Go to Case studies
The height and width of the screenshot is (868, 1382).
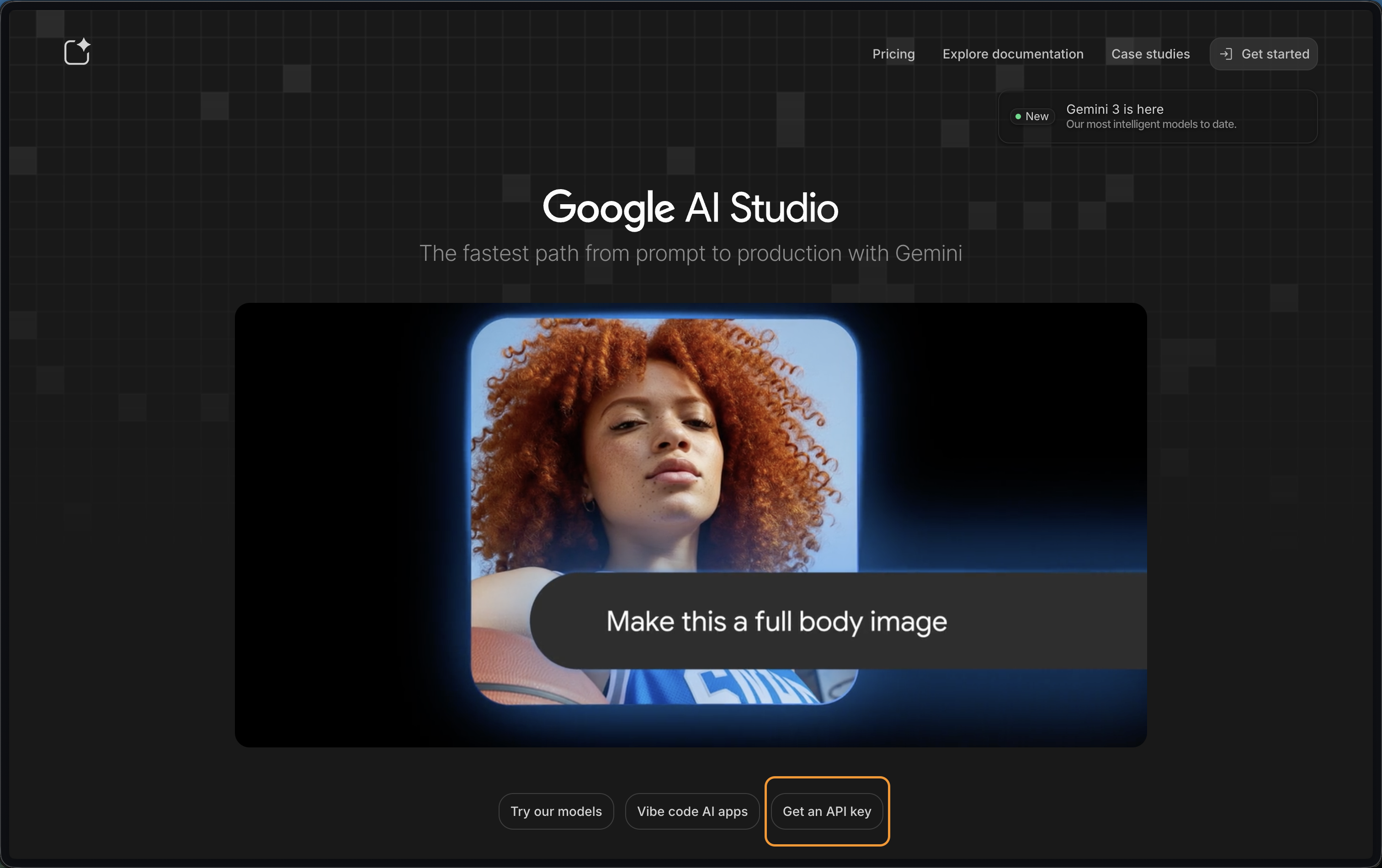1150,54
